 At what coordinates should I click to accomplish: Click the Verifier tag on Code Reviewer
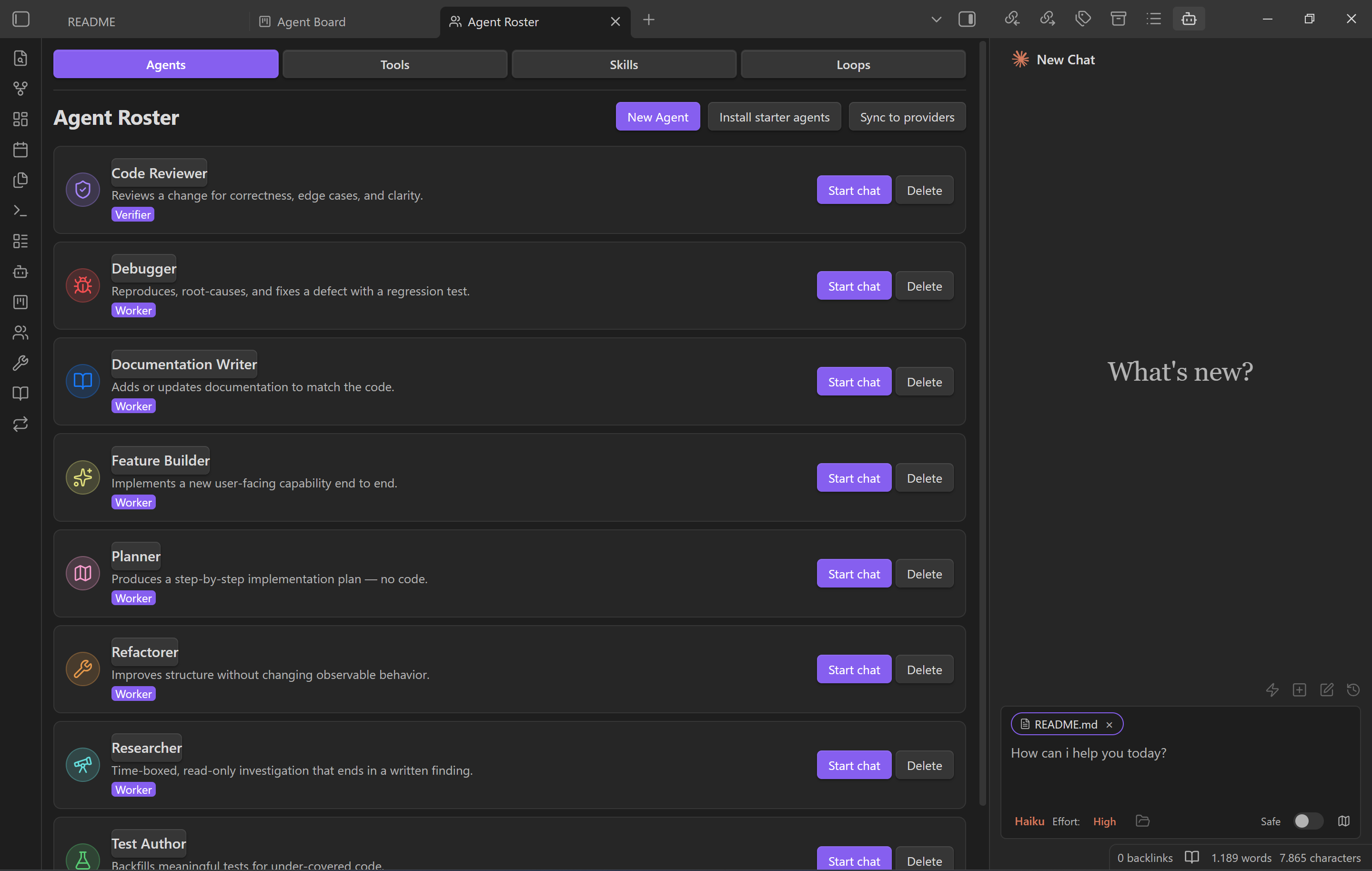pyautogui.click(x=133, y=214)
